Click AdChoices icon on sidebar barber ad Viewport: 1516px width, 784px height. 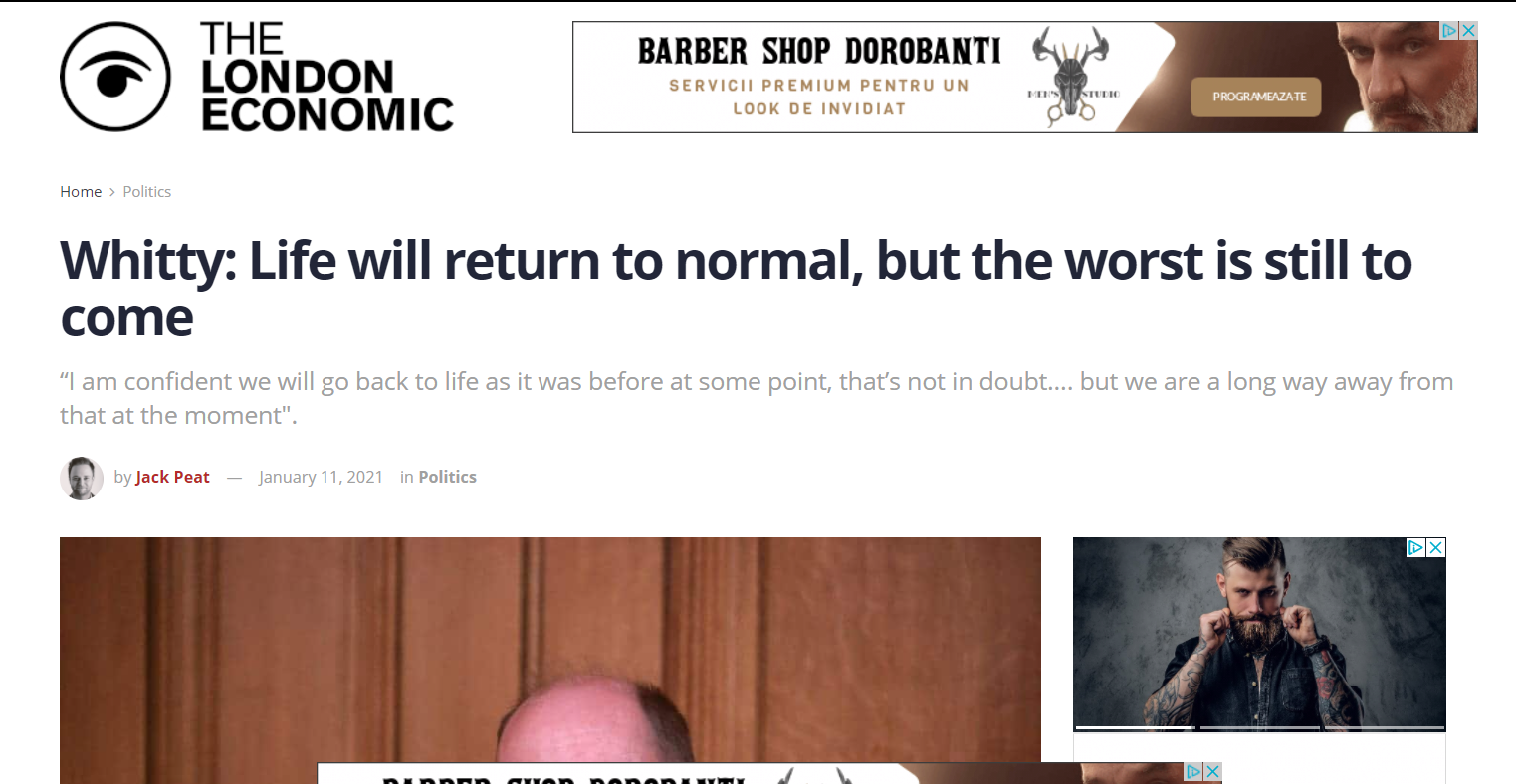pos(1415,547)
